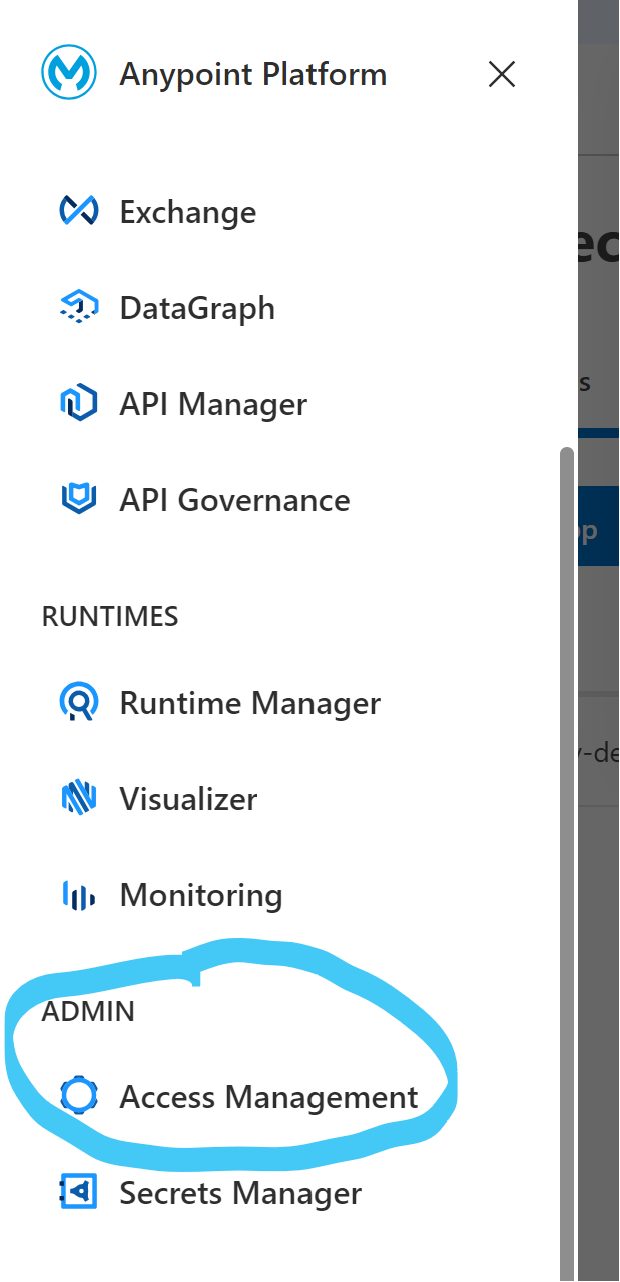Click the navigation menu scrollbar
This screenshot has height=1282, width=620.
pos(567,864)
